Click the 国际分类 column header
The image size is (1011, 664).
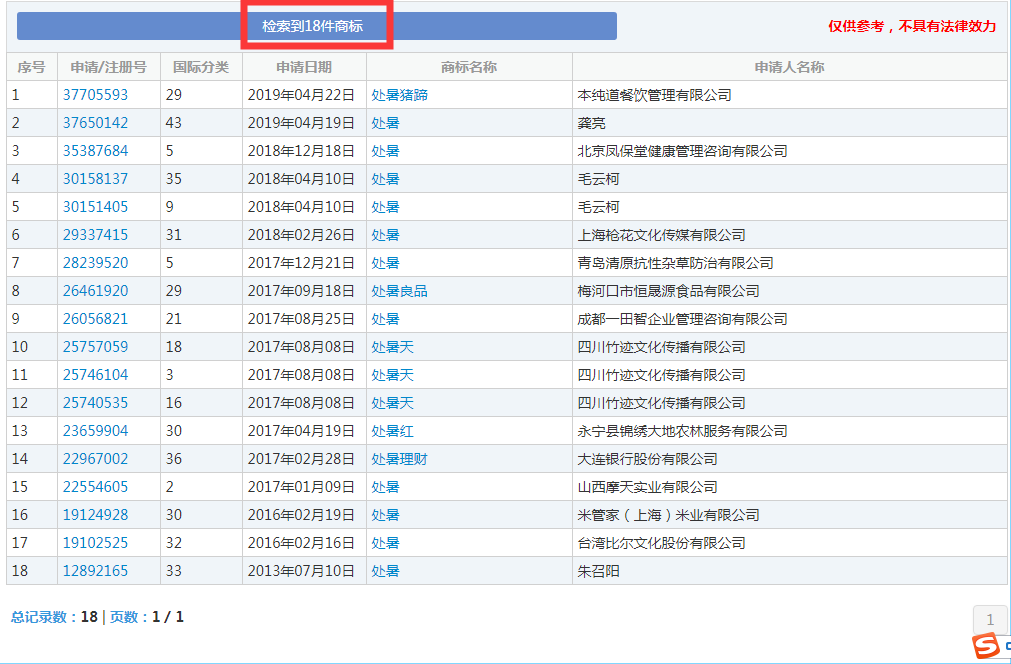pyautogui.click(x=201, y=67)
